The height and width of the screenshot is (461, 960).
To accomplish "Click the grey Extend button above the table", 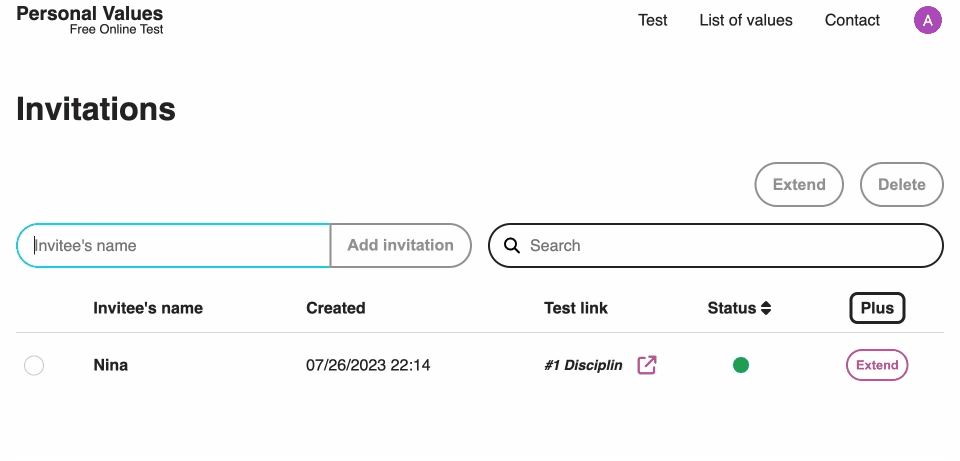I will point(799,184).
